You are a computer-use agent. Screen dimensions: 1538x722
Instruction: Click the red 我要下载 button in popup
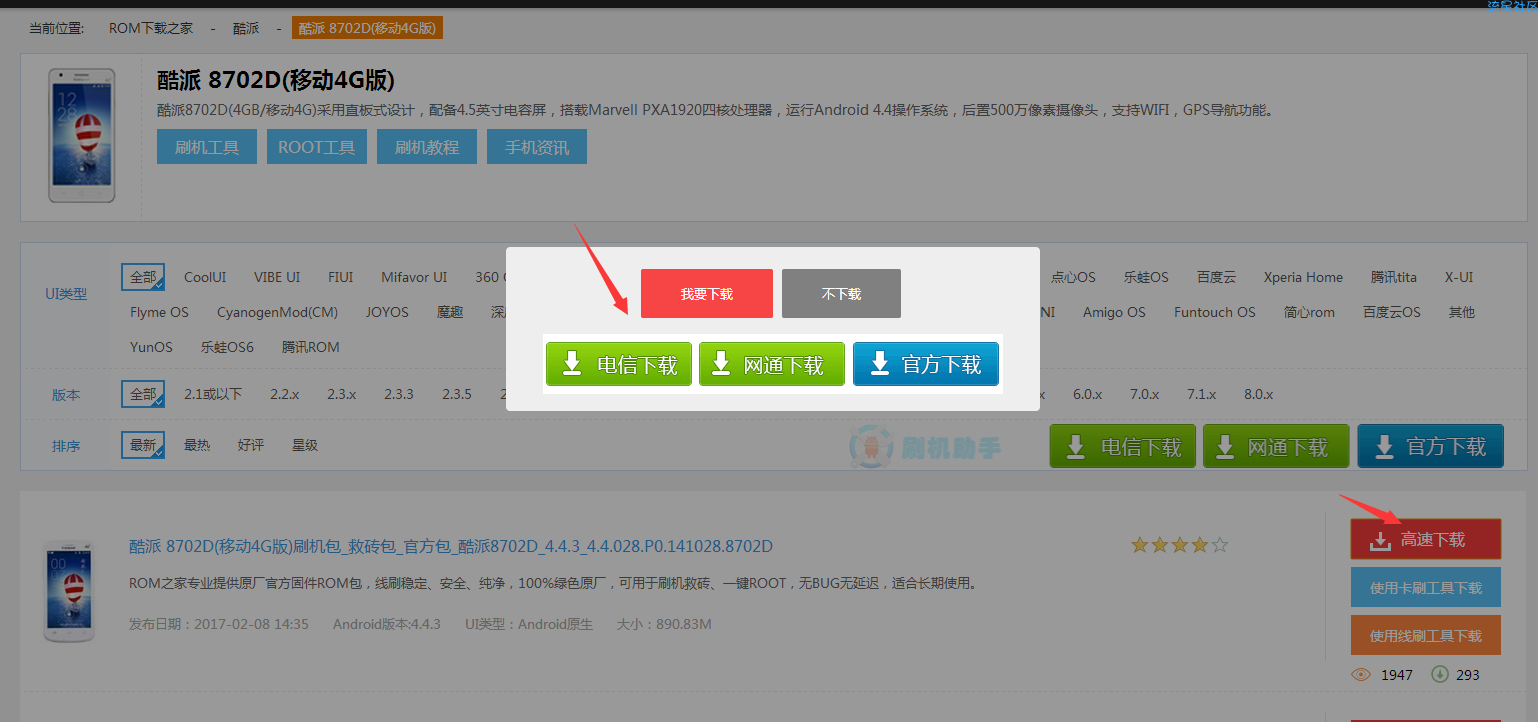pos(707,294)
